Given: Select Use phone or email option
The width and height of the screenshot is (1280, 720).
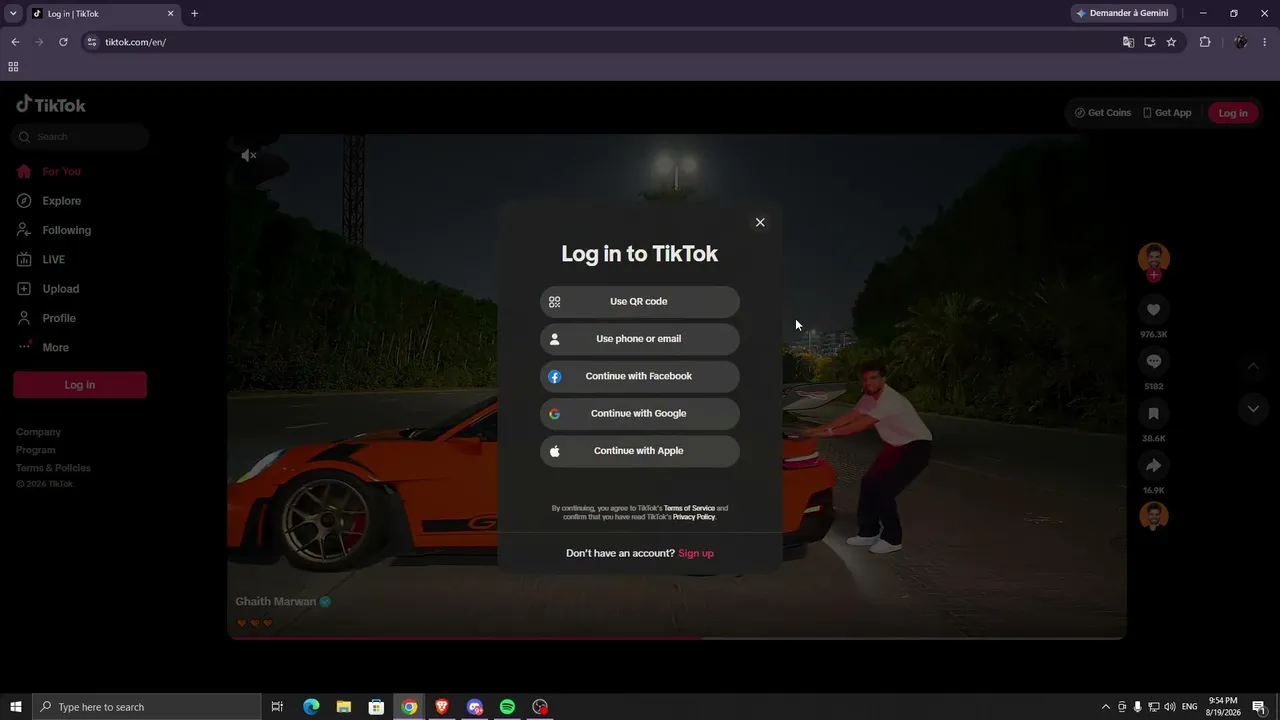Looking at the screenshot, I should point(640,339).
